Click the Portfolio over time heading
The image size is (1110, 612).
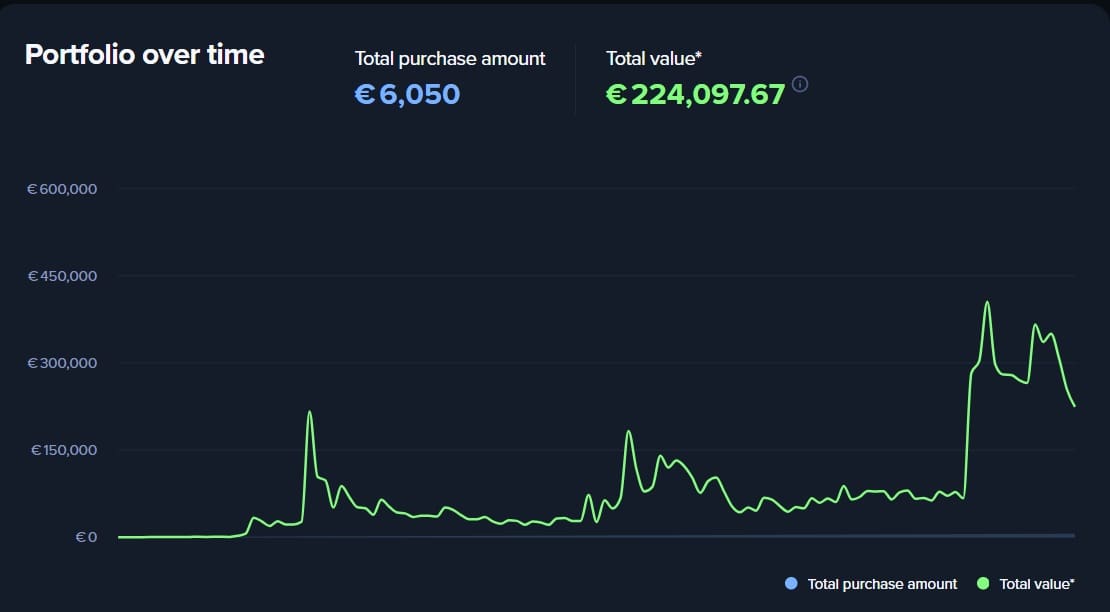[144, 54]
